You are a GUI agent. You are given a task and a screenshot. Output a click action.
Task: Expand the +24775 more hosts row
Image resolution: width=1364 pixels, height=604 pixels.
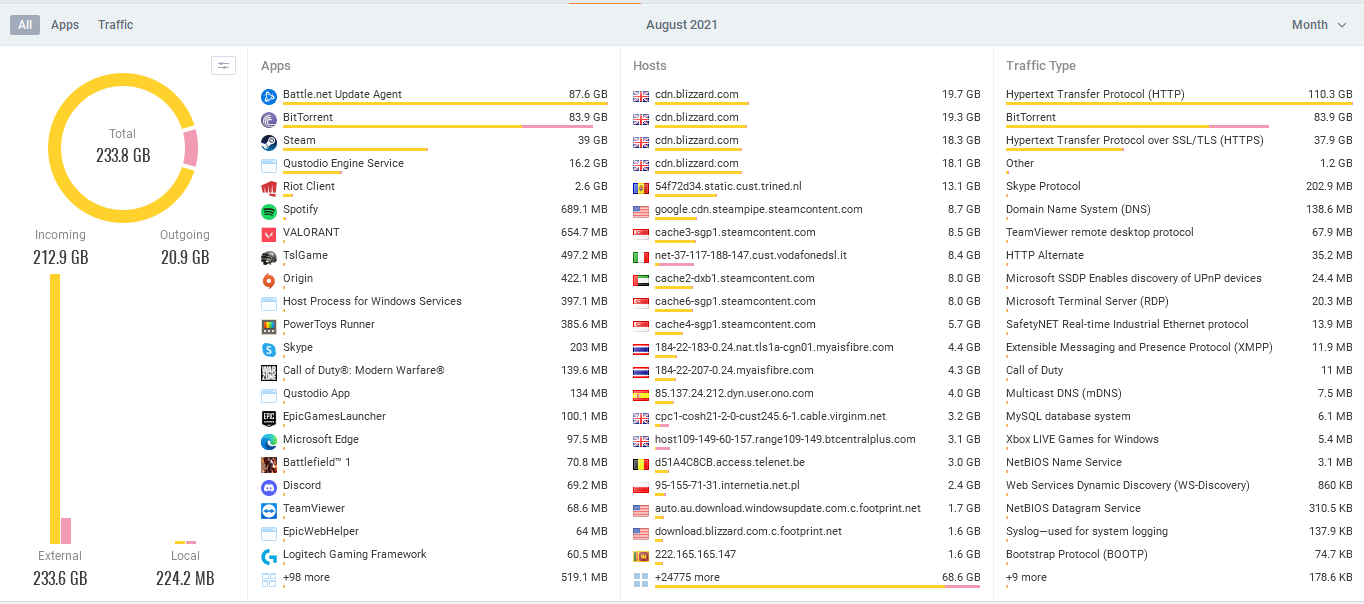click(806, 578)
